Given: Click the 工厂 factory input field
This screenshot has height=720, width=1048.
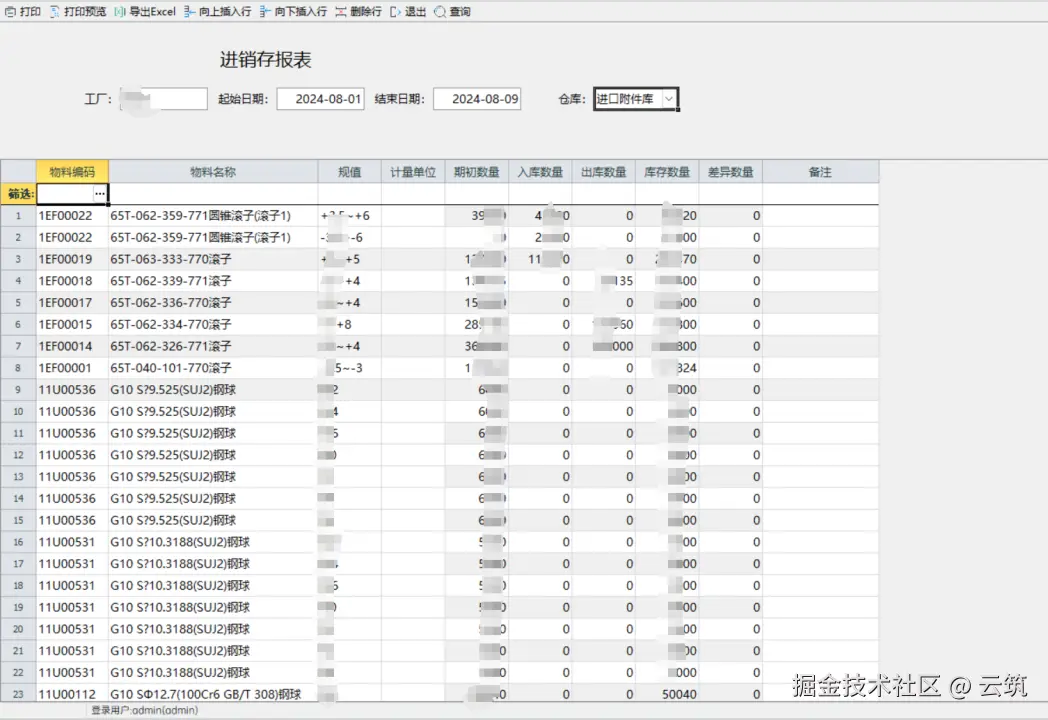Looking at the screenshot, I should tap(164, 99).
